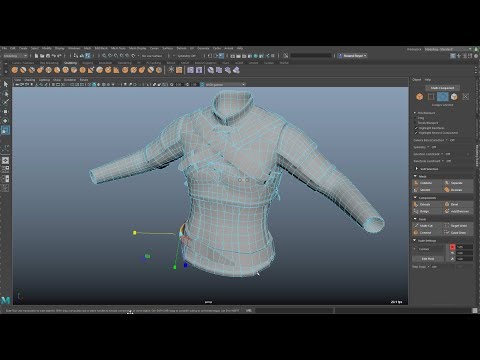Click the Select tool arrow in toolbox
This screenshot has width=480, height=360.
[5, 84]
